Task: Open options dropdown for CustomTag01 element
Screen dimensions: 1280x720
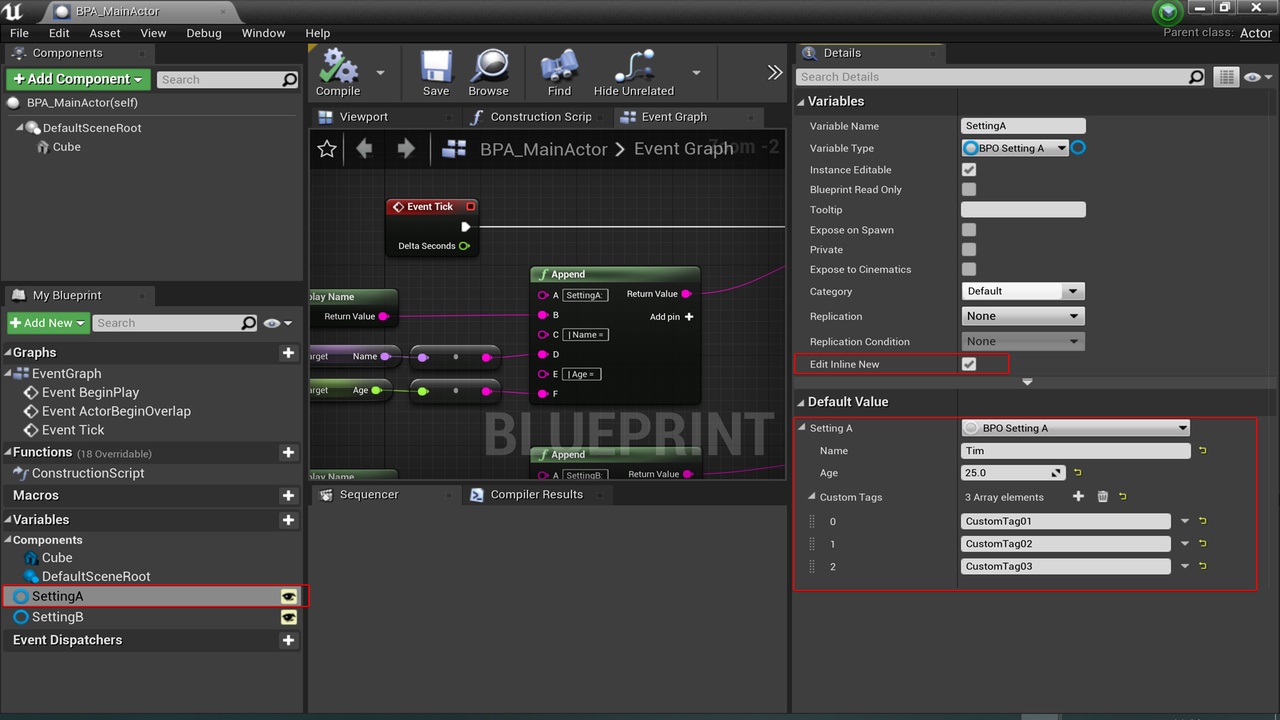Action: pos(1185,521)
